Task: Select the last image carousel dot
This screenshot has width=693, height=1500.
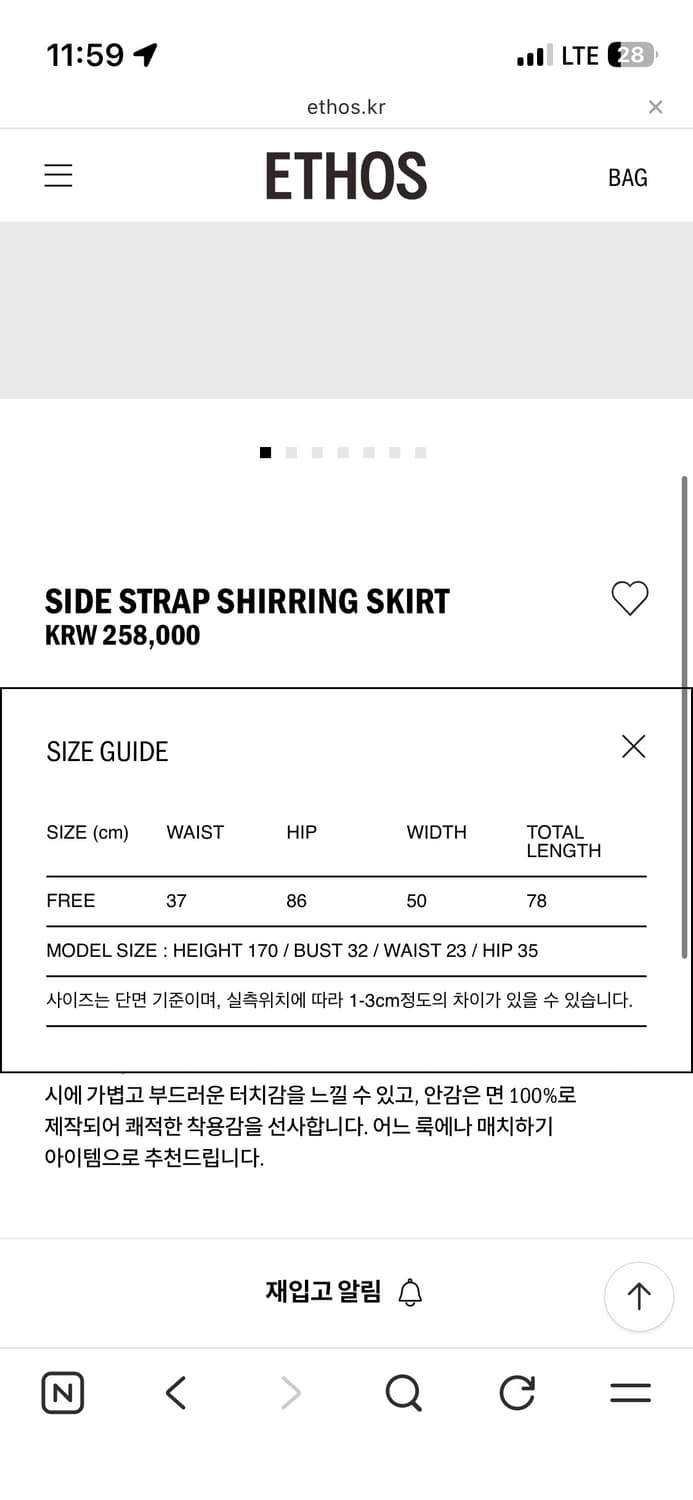Action: coord(421,453)
